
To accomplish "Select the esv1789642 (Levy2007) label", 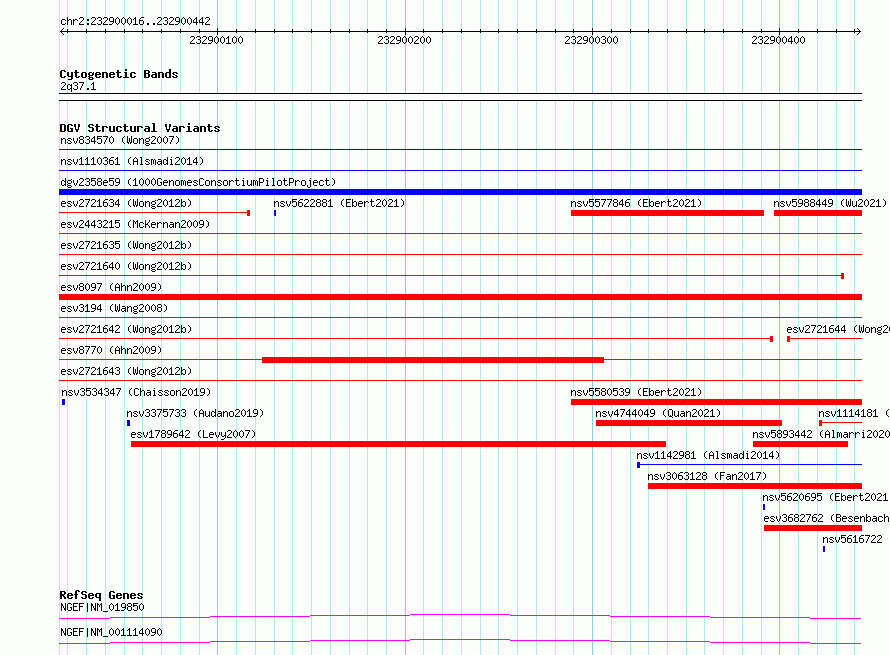I will [x=193, y=434].
